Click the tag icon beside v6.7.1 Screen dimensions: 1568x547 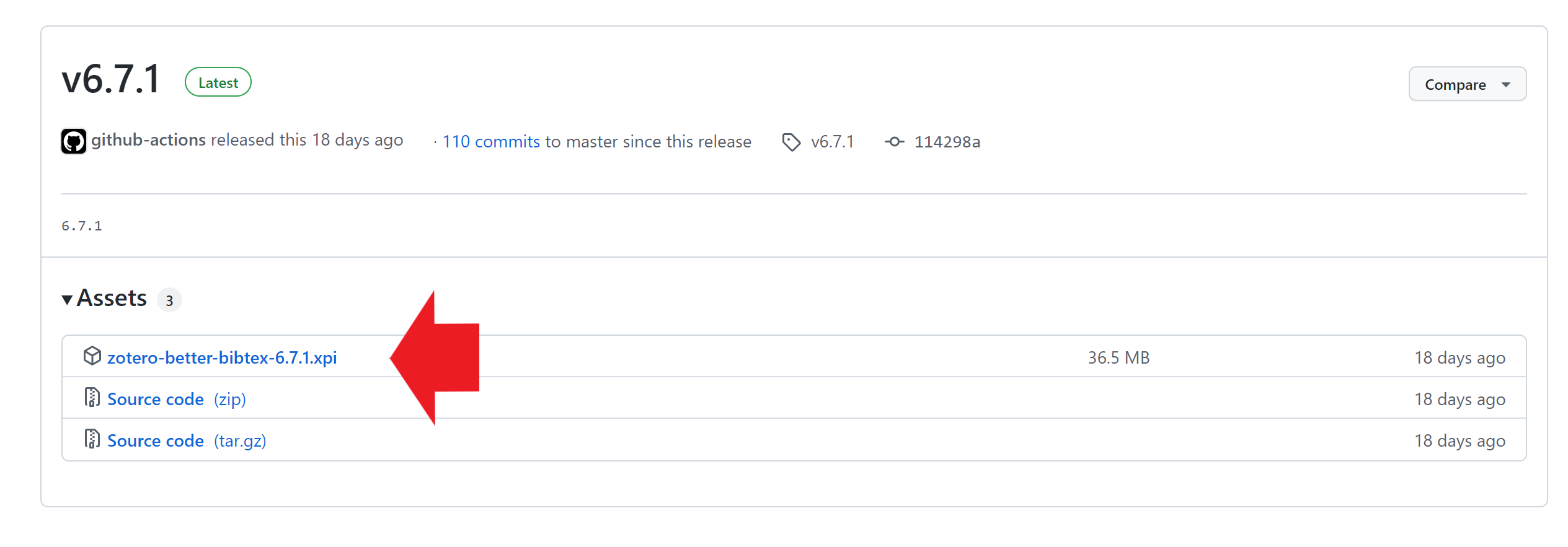pyautogui.click(x=791, y=142)
